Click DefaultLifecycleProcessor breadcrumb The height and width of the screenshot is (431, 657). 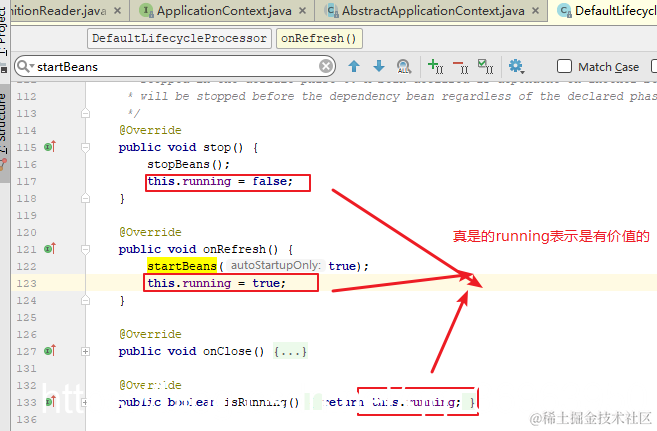click(179, 39)
